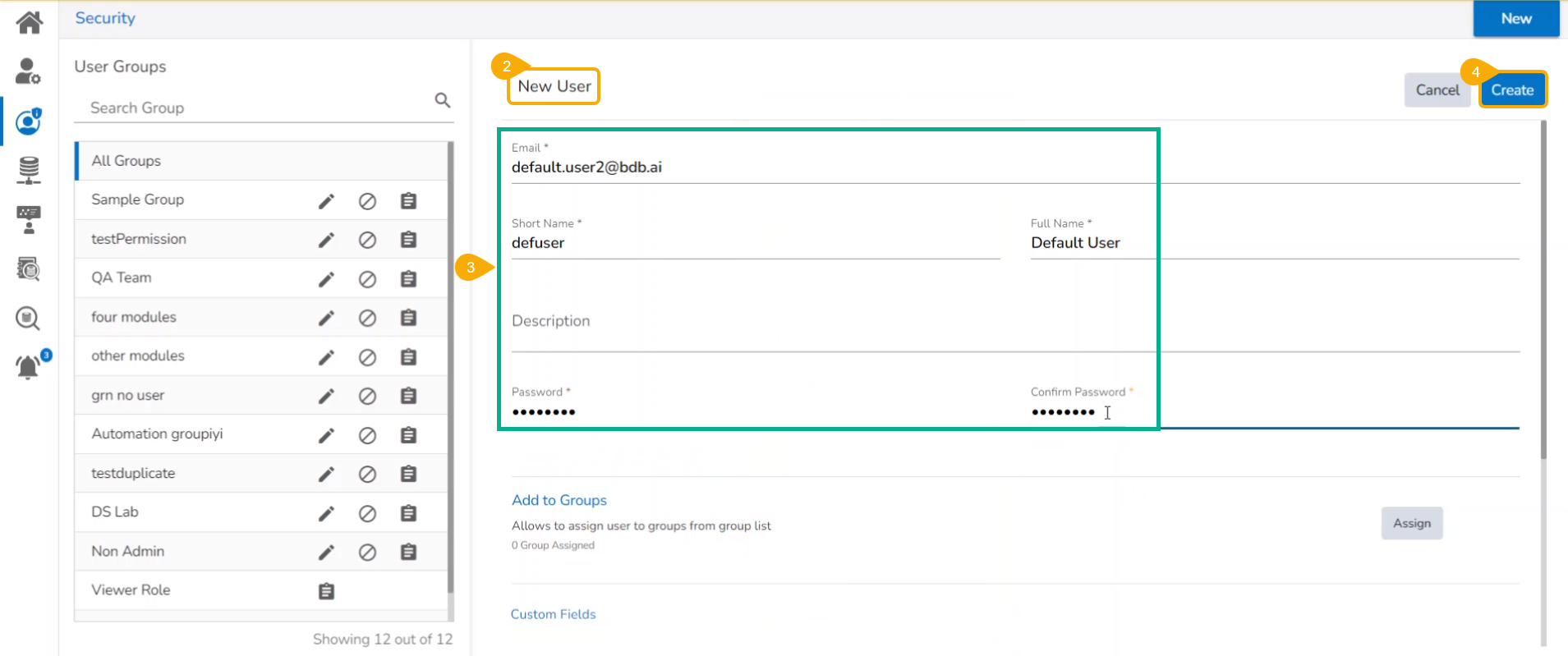Disable the testPermission group
The width and height of the screenshot is (1568, 656).
point(367,240)
